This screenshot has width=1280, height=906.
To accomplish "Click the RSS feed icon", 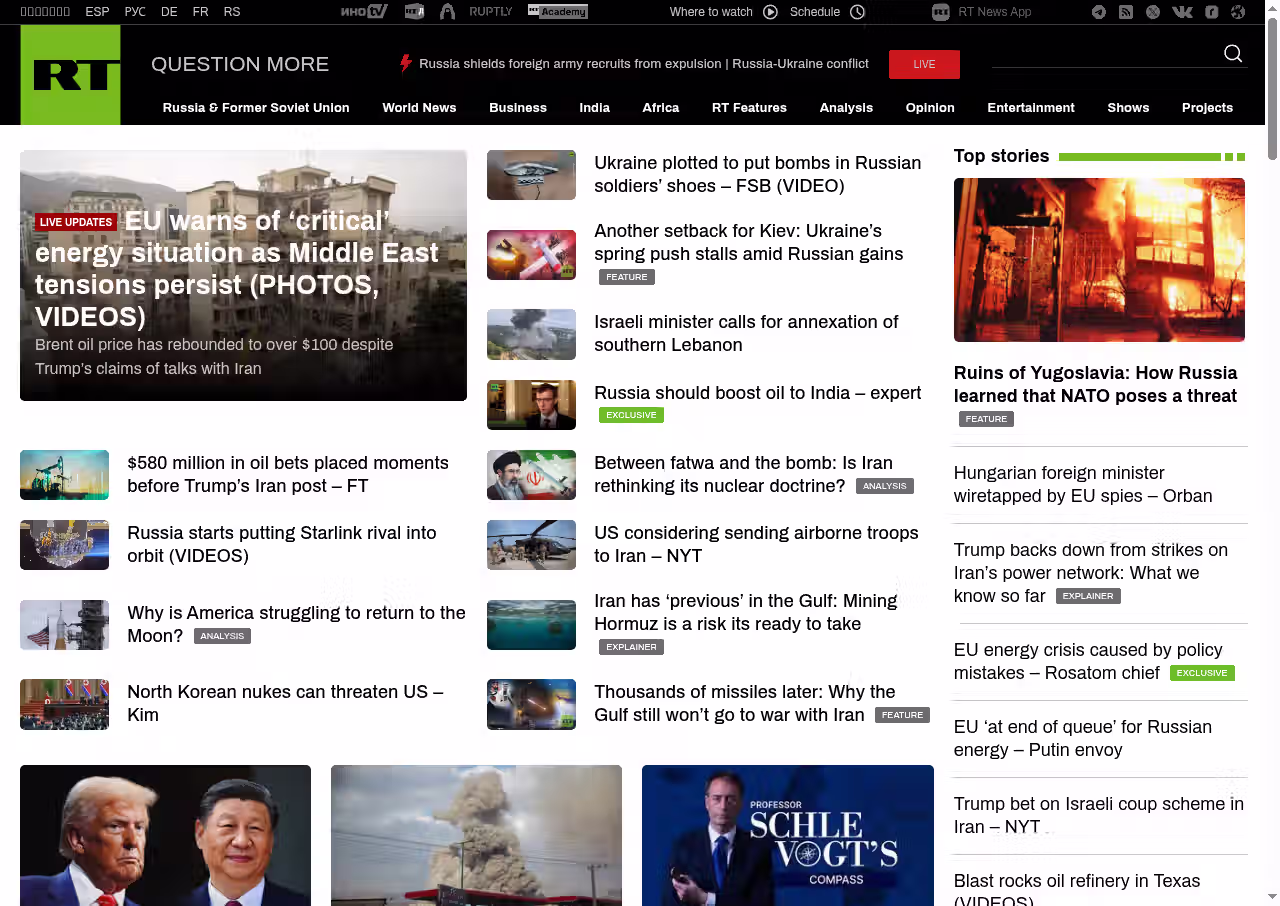I will click(1126, 12).
